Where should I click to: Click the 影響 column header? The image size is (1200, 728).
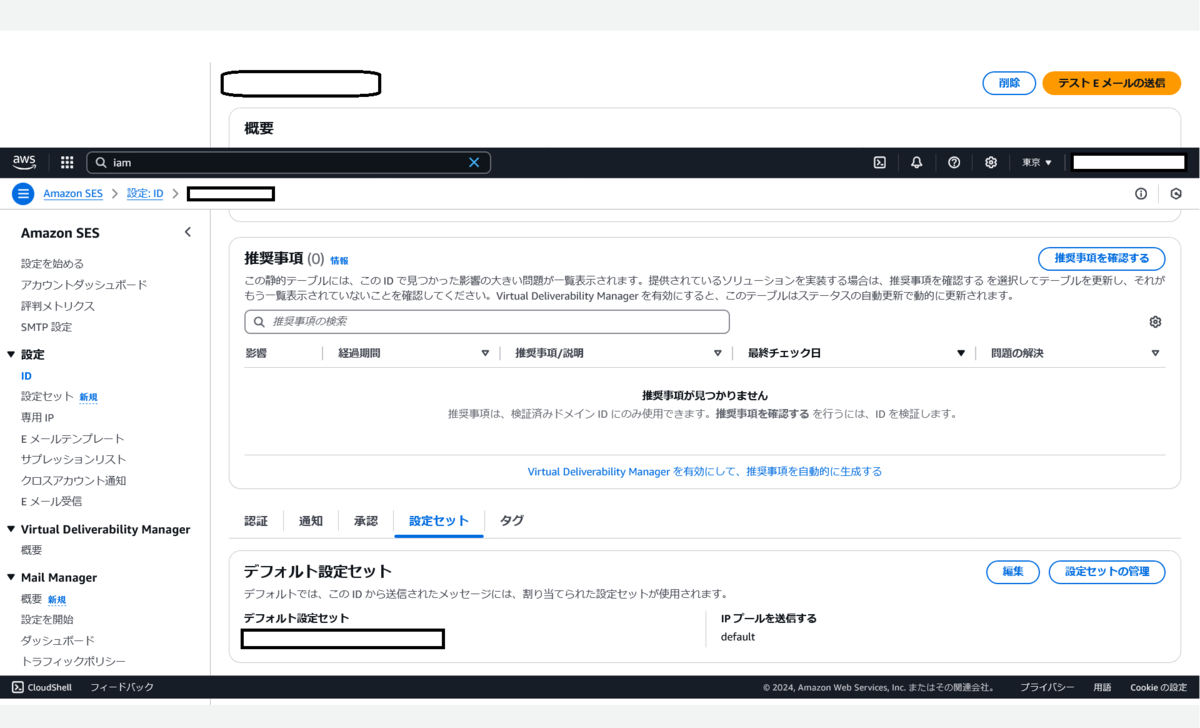coord(256,353)
